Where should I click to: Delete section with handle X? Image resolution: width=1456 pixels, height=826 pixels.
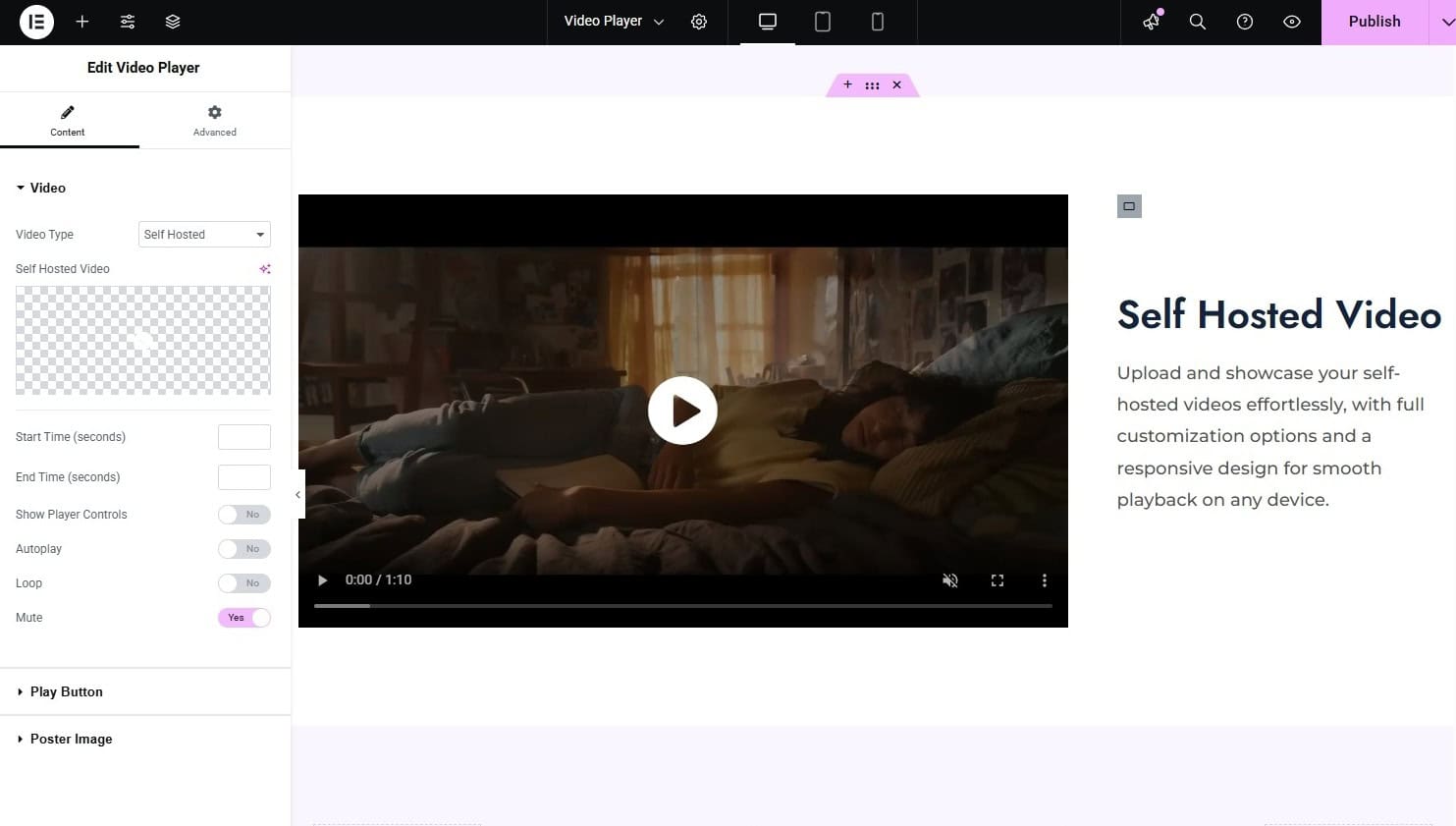(x=896, y=85)
